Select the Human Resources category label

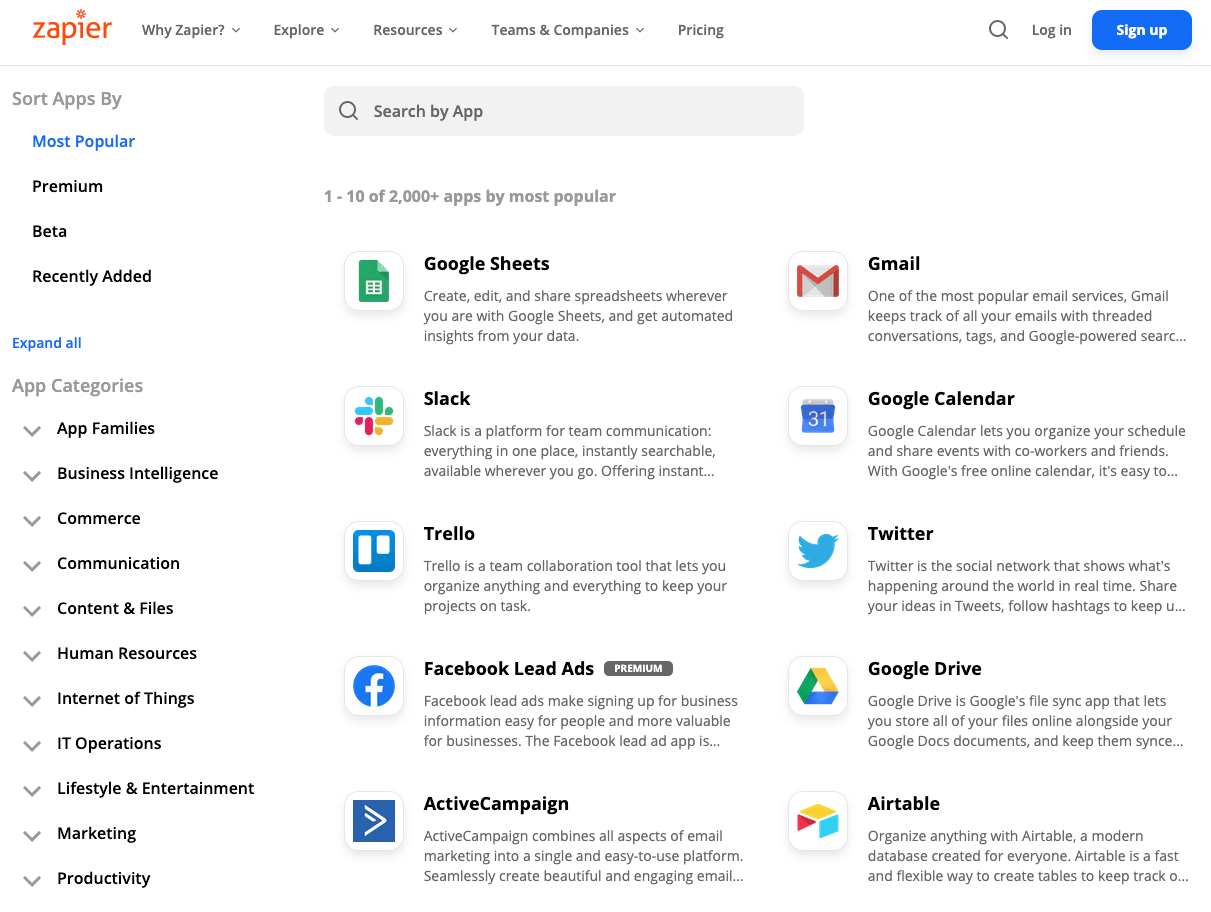click(x=127, y=653)
